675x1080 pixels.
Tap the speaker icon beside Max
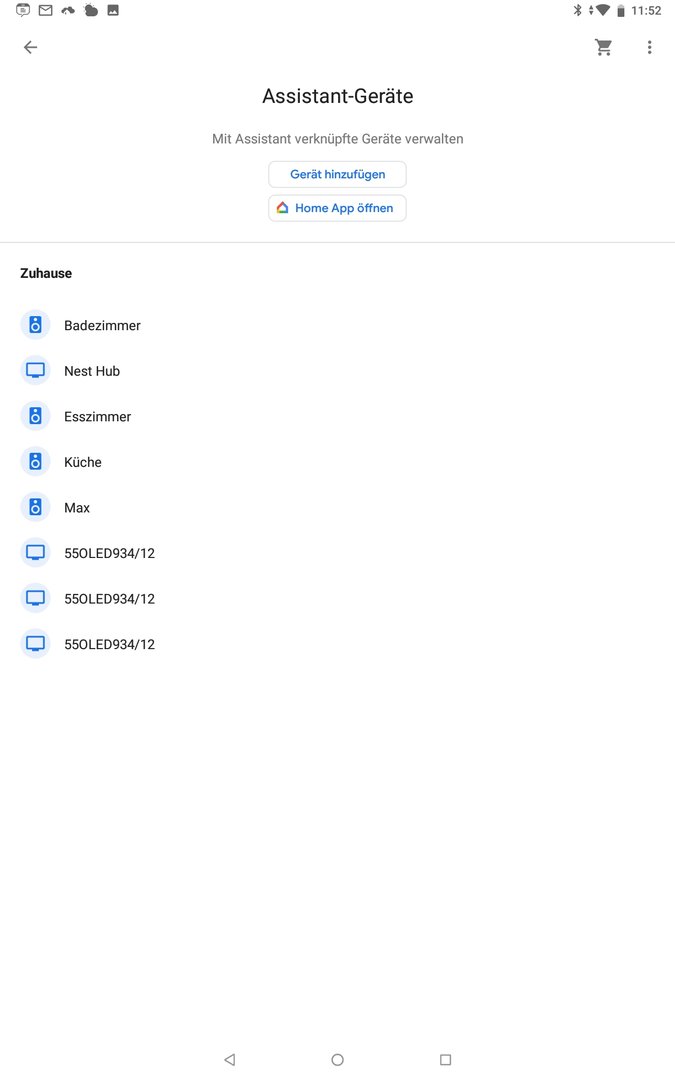35,507
